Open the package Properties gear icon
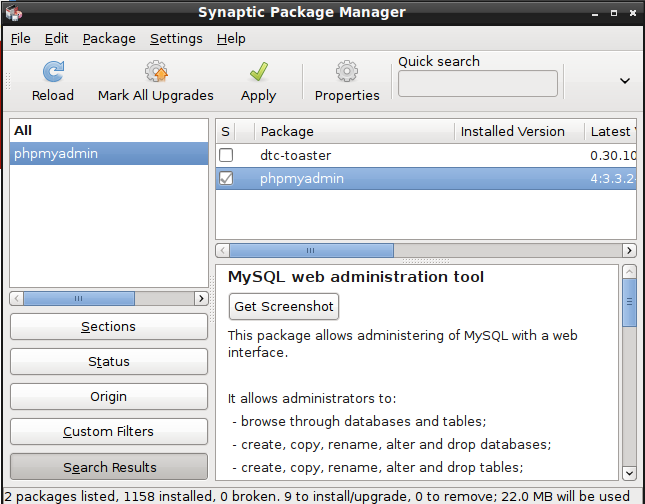645x504 pixels. (347, 72)
